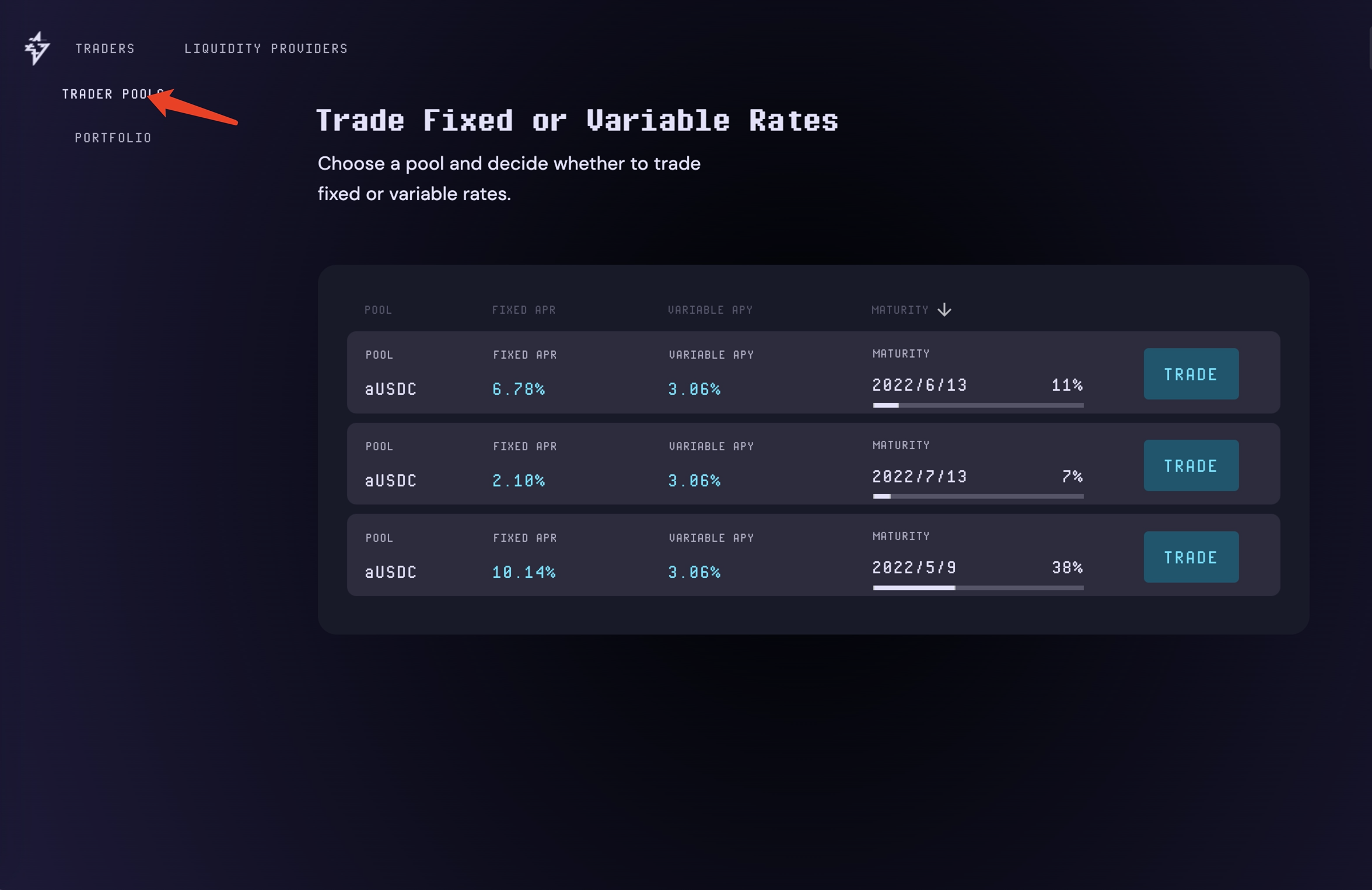Open the Traders menu

pyautogui.click(x=105, y=48)
